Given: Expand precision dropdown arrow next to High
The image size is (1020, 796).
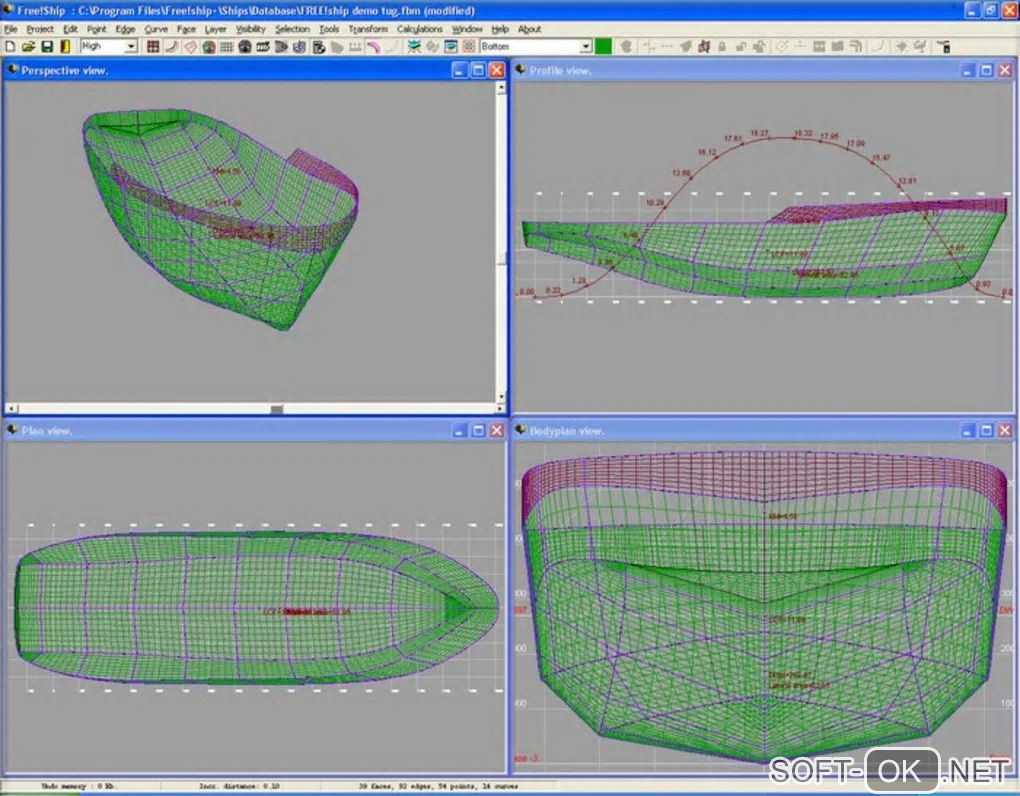Looking at the screenshot, I should [x=131, y=46].
